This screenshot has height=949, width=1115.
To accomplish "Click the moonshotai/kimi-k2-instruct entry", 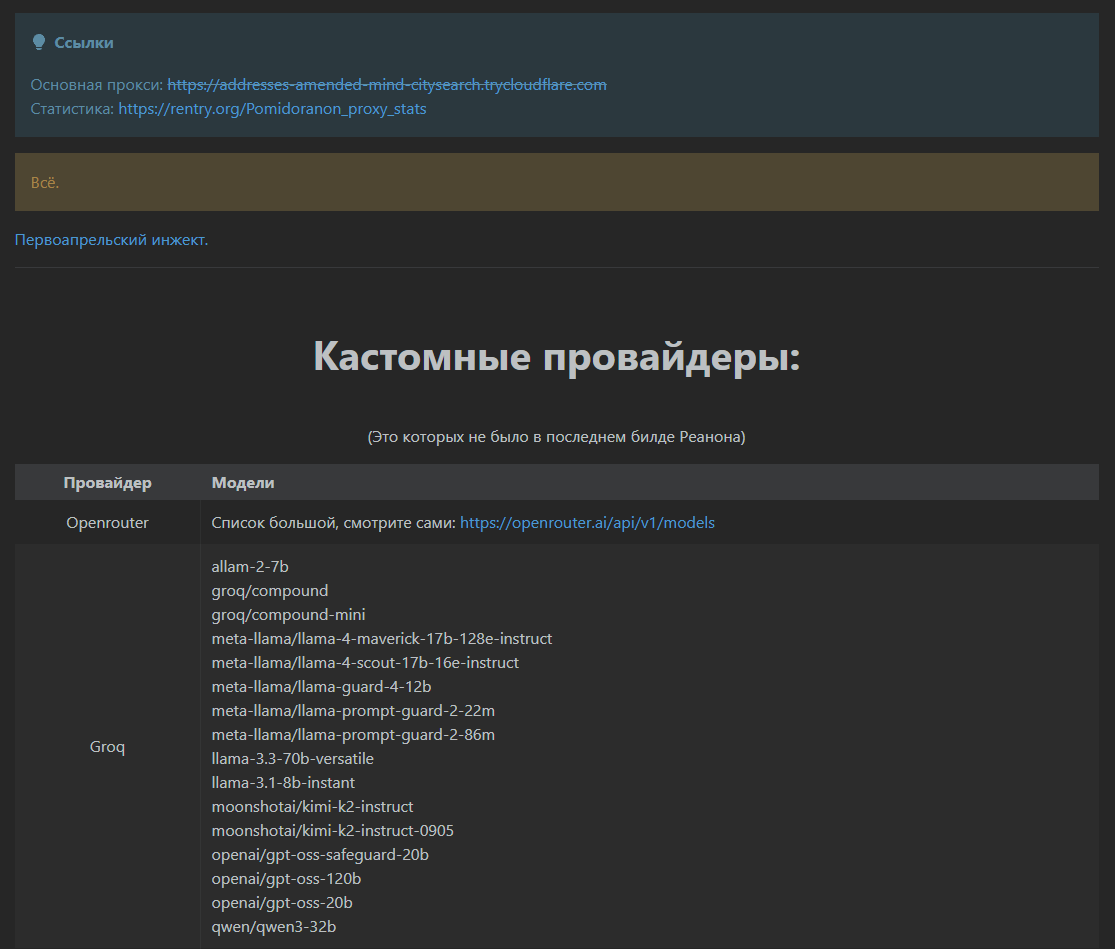I will (312, 807).
